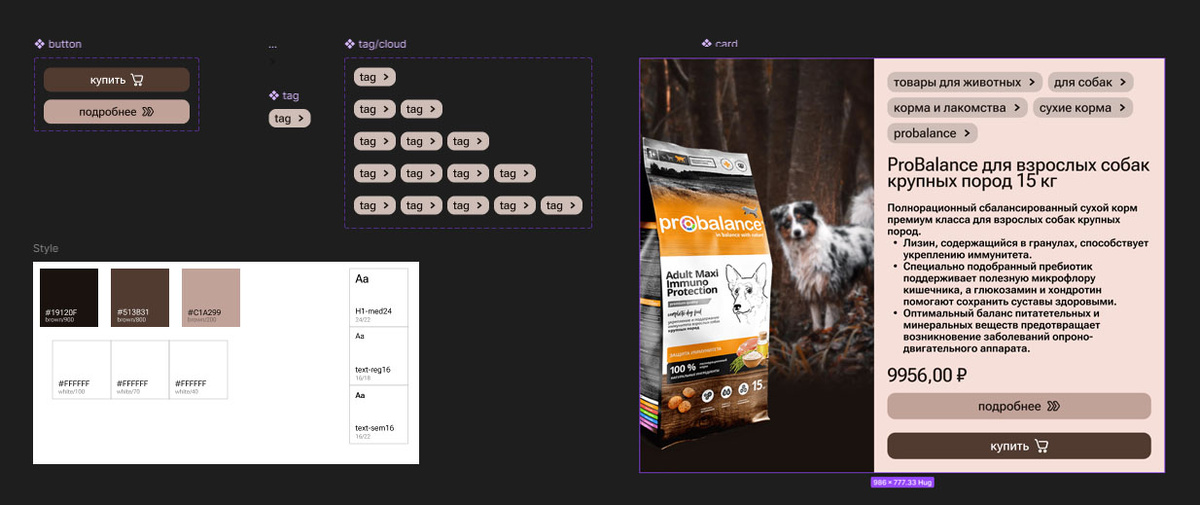
Task: Select the "корма и лакомства" tag in the card
Action: pyautogui.click(x=958, y=107)
